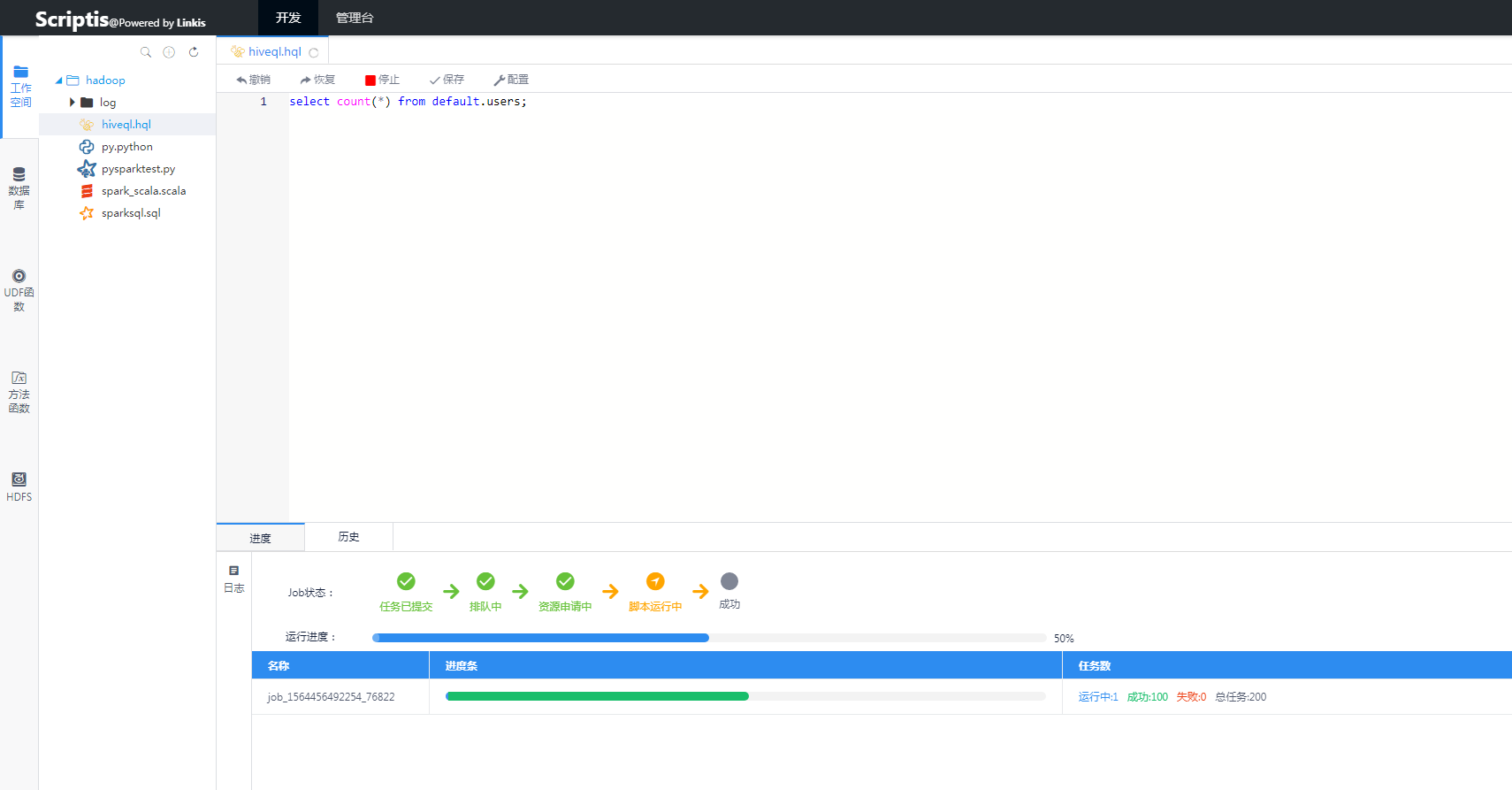Open spark_scala.scala file
The height and width of the screenshot is (790, 1512).
143,191
